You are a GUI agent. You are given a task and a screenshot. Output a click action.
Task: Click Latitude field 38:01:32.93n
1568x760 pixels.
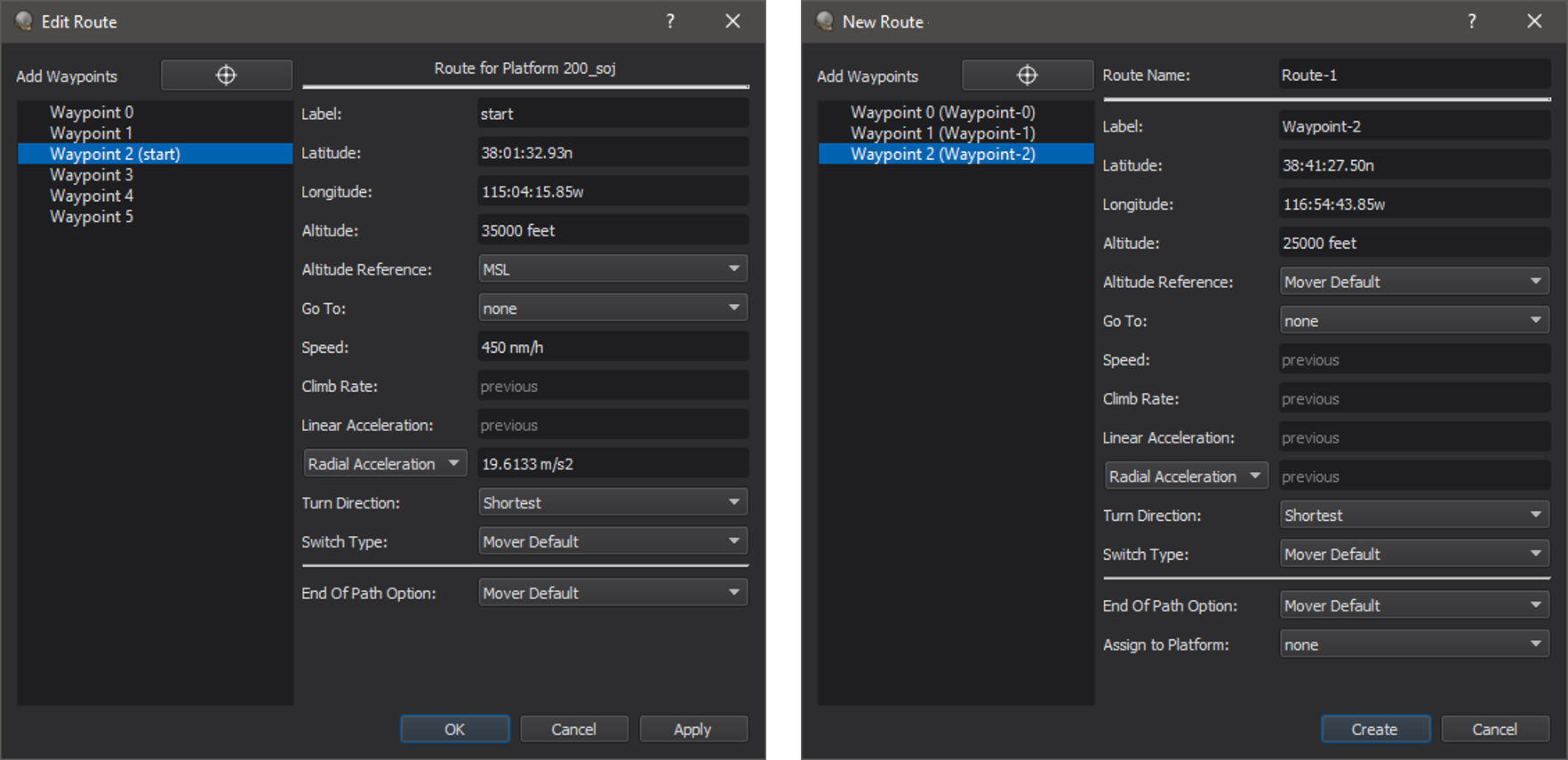coord(613,153)
